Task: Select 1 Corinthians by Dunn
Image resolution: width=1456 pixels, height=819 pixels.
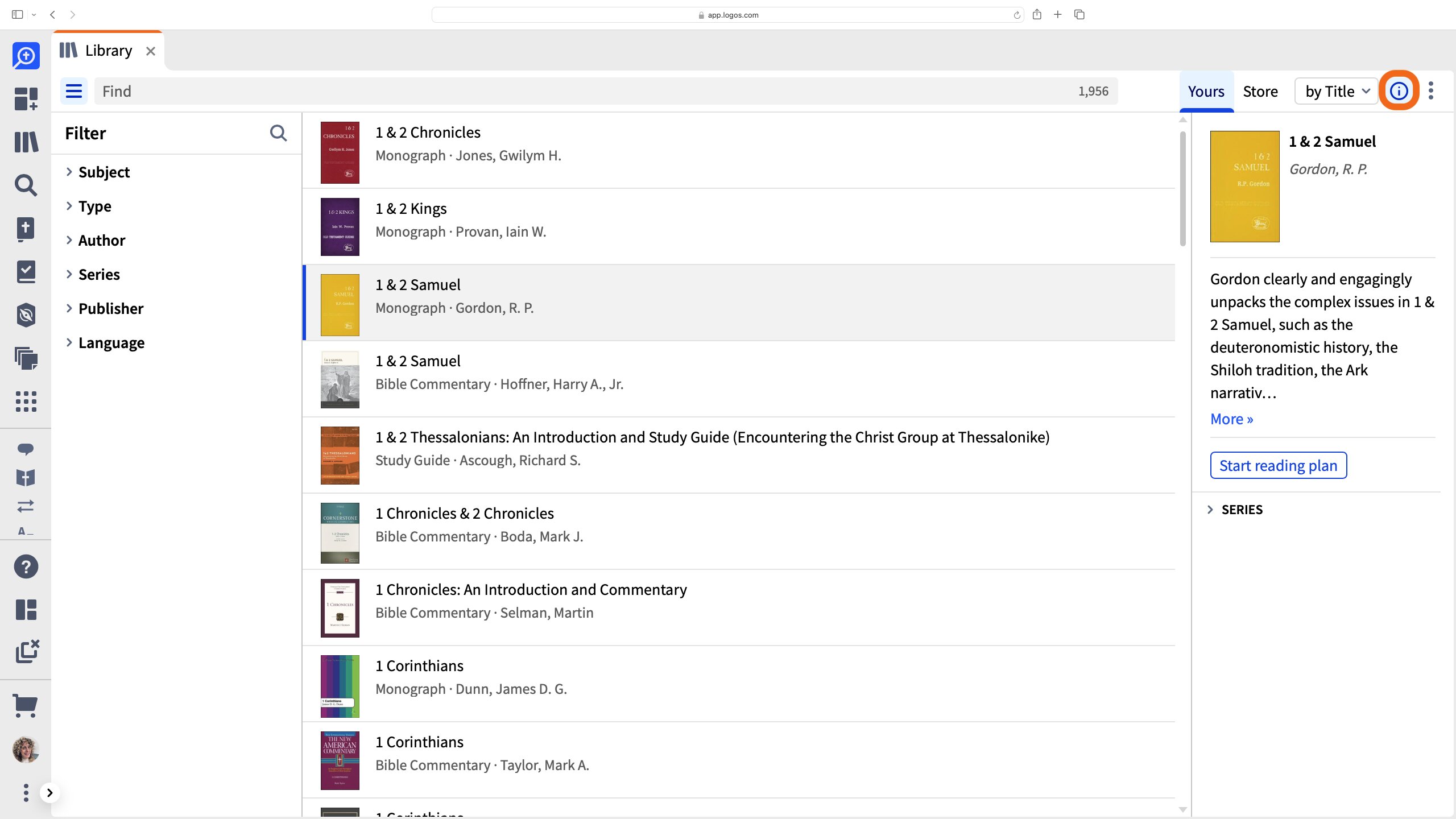Action: 739,685
